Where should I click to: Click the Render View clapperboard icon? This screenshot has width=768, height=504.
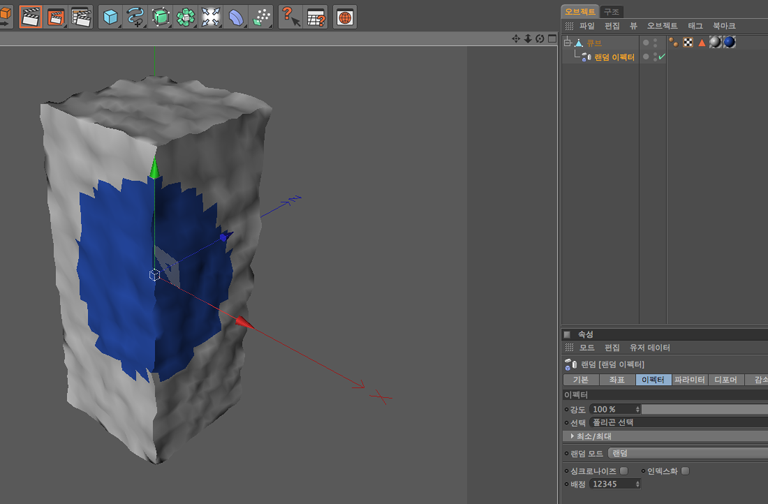pos(30,17)
